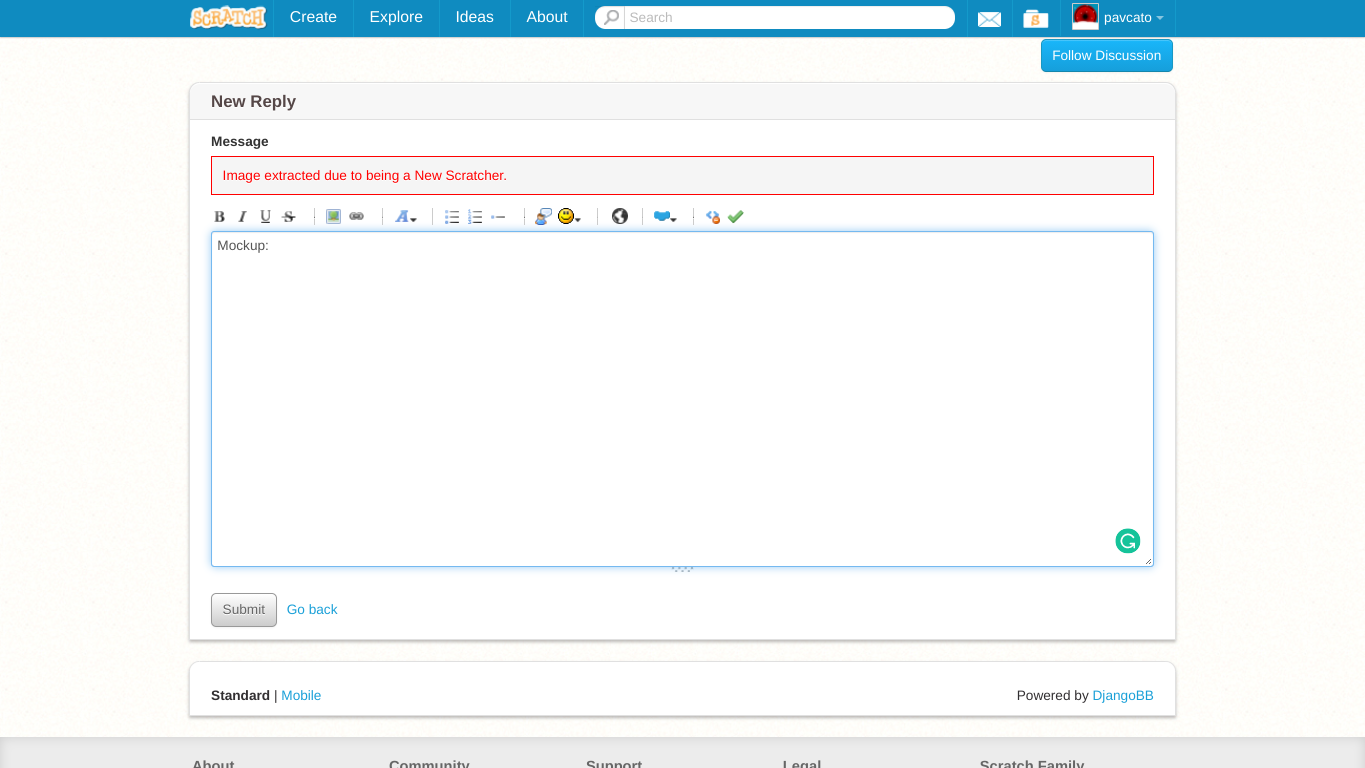This screenshot has width=1365, height=768.
Task: Expand the Scratch blocks dropdown
Action: [x=665, y=217]
